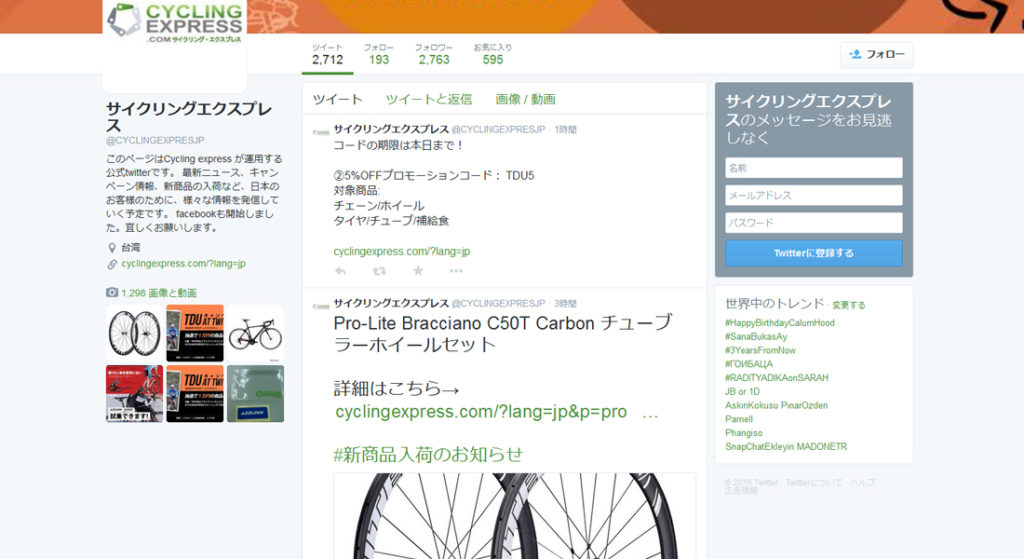
Task: Open the black road bike thumbnail
Action: pos(255,333)
